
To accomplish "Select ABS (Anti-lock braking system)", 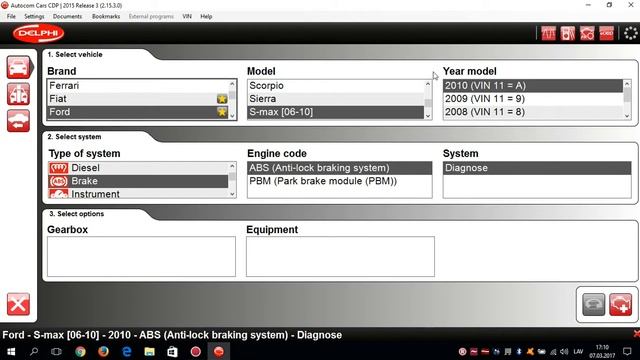I will click(x=340, y=168).
